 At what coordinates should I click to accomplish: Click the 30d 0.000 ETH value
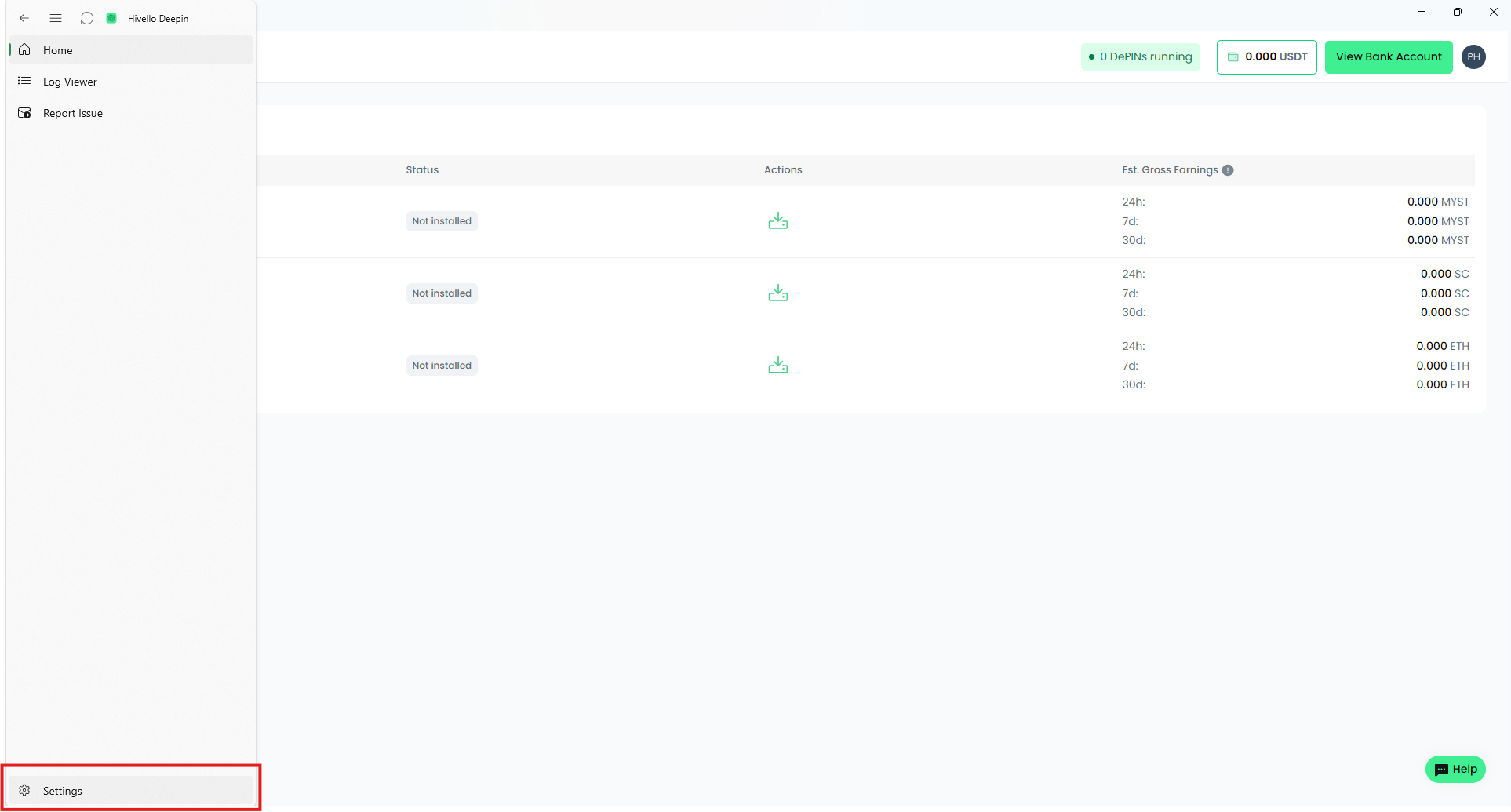coord(1443,384)
